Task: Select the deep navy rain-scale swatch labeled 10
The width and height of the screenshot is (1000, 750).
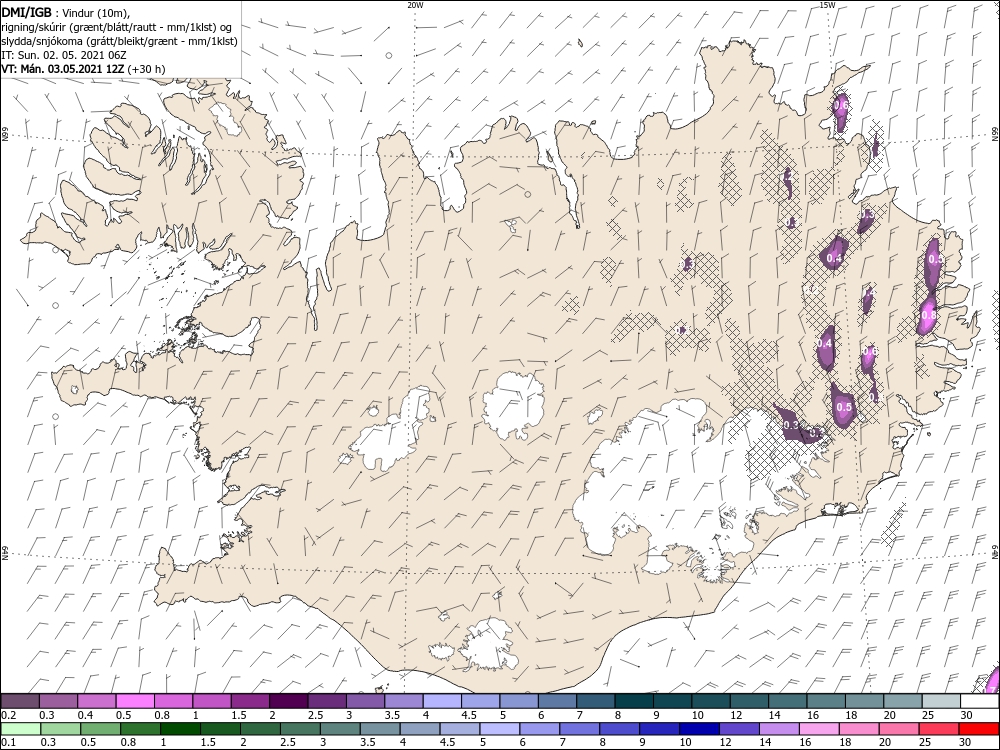Action: click(700, 729)
